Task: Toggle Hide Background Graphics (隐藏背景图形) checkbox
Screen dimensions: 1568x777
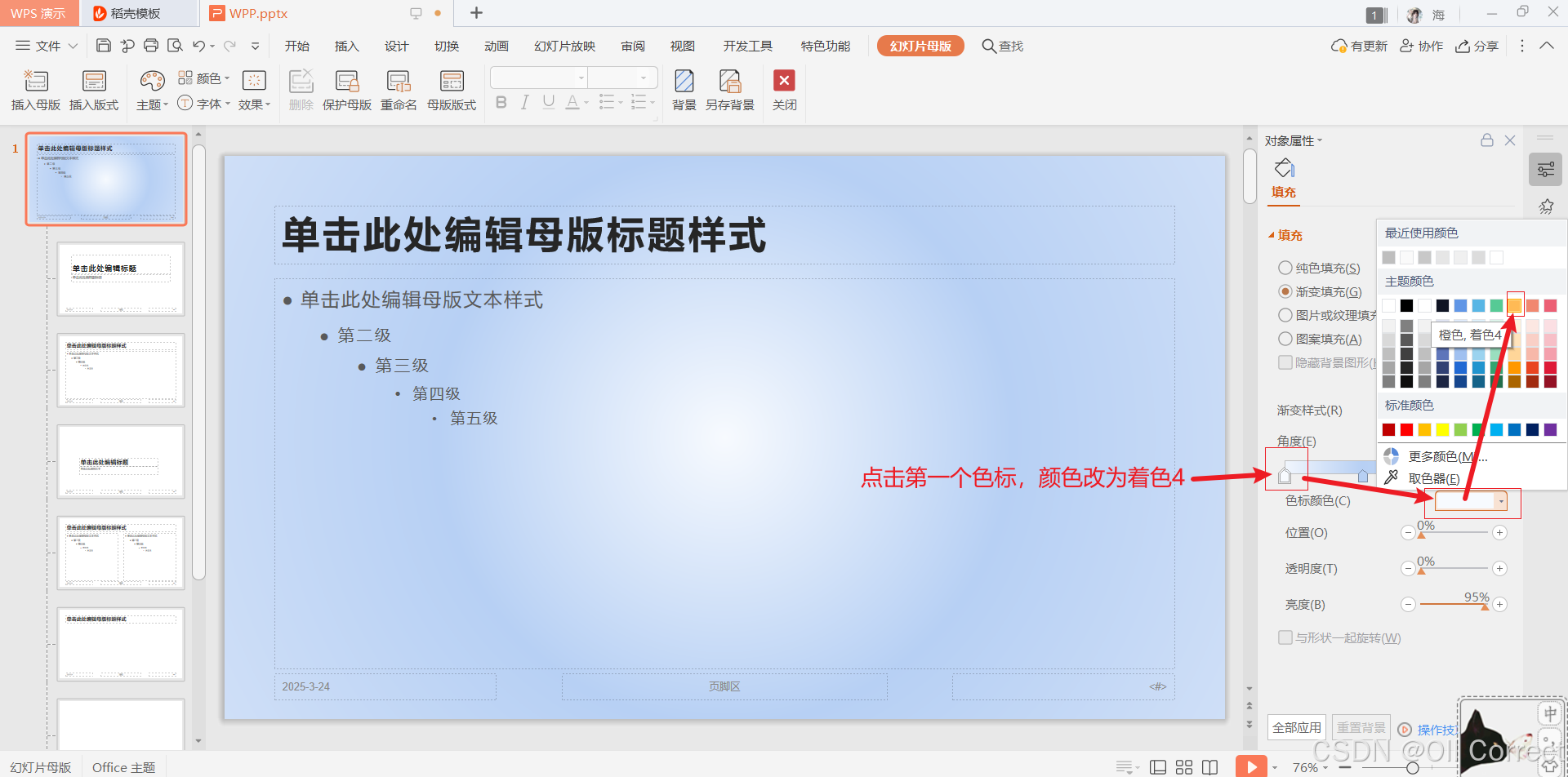Action: click(x=1285, y=362)
